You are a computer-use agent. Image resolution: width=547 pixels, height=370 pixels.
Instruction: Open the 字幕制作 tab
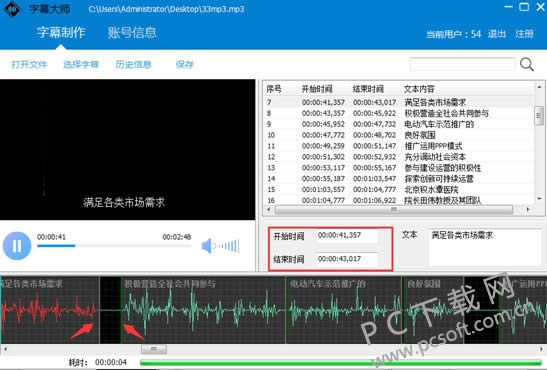click(x=61, y=32)
